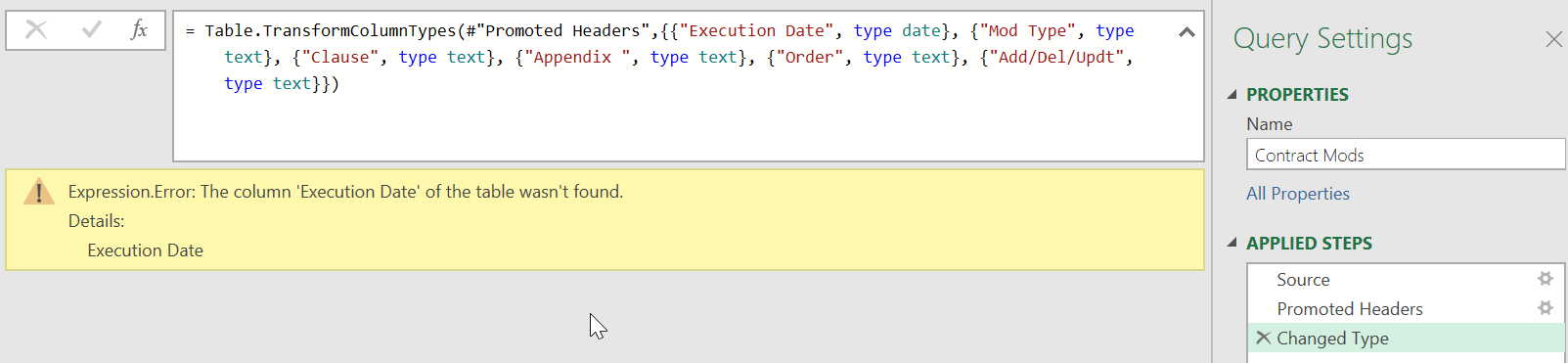Click the Expression.Error message text

[345, 192]
